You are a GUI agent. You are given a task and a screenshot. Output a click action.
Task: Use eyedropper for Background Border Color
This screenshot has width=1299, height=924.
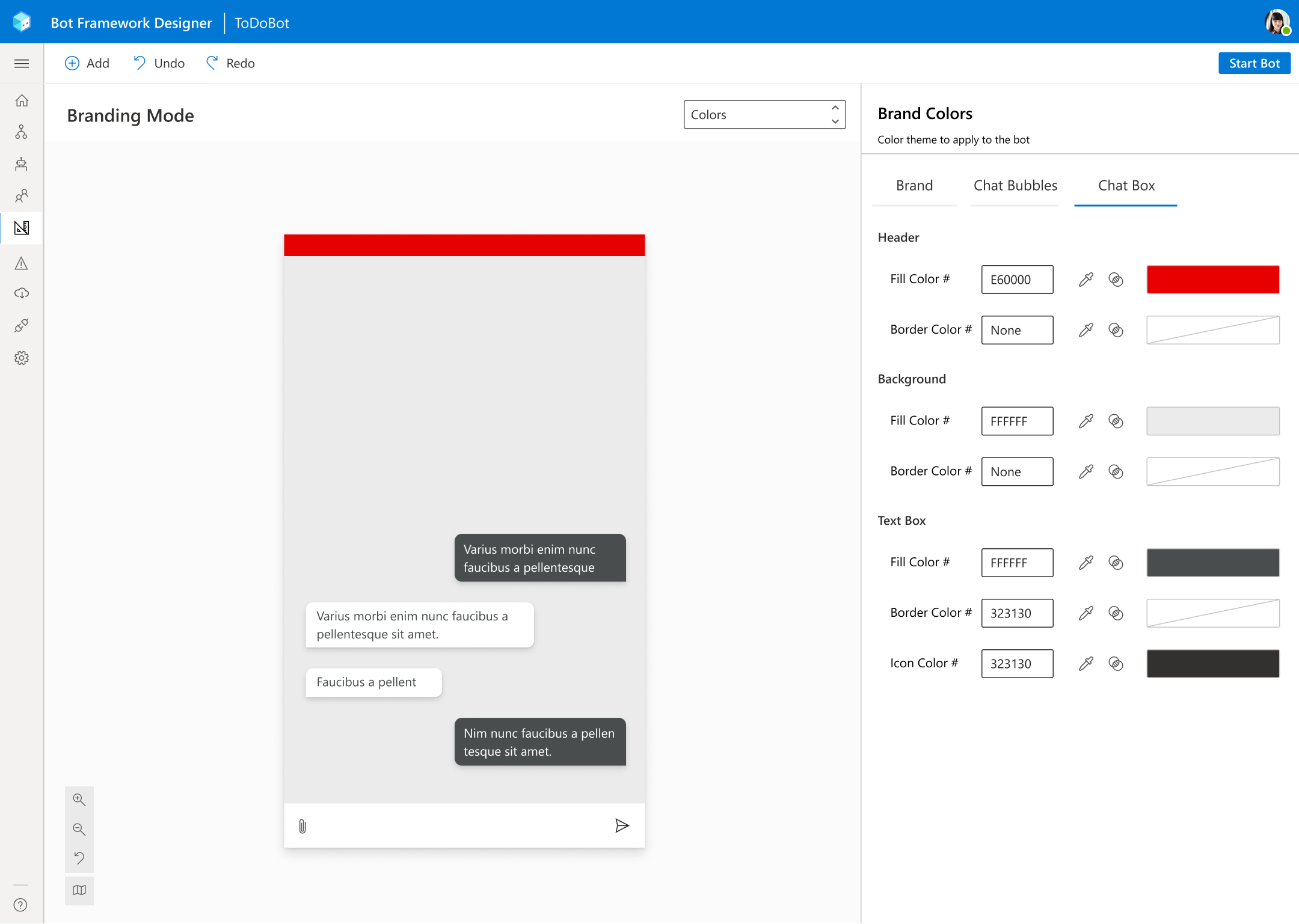point(1086,472)
